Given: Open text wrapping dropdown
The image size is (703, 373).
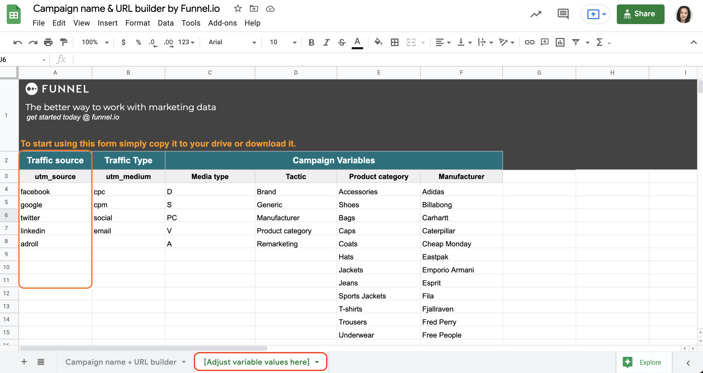Looking at the screenshot, I should (485, 43).
